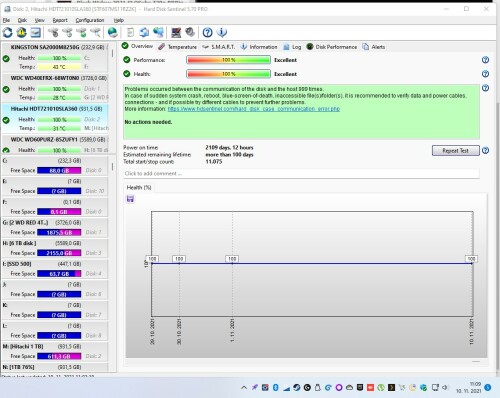Switch to the Log tab
Viewport: 500px width, 398px height.
[292, 47]
